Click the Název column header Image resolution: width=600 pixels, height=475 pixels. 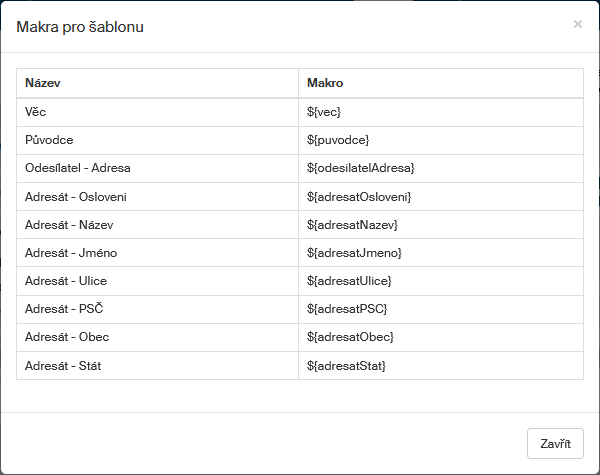pyautogui.click(x=44, y=83)
